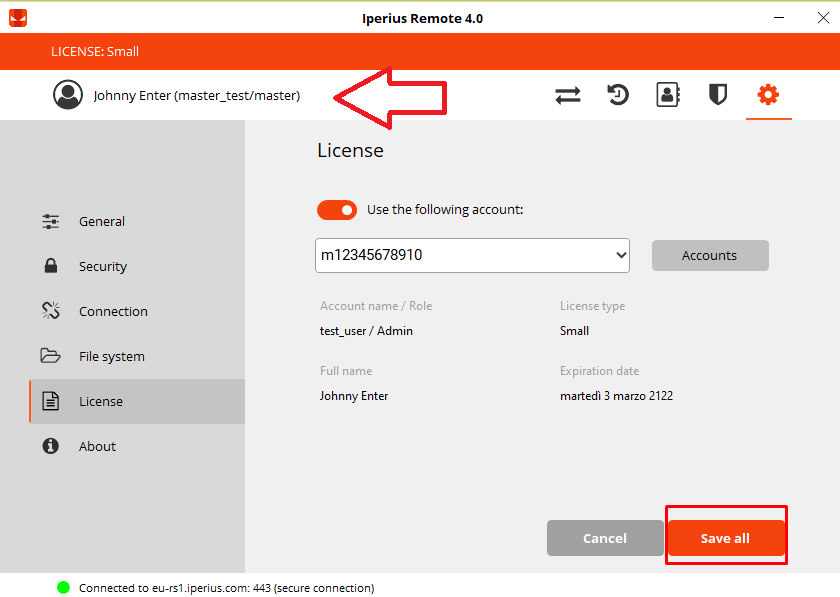Click the General sliders icon

tap(51, 221)
